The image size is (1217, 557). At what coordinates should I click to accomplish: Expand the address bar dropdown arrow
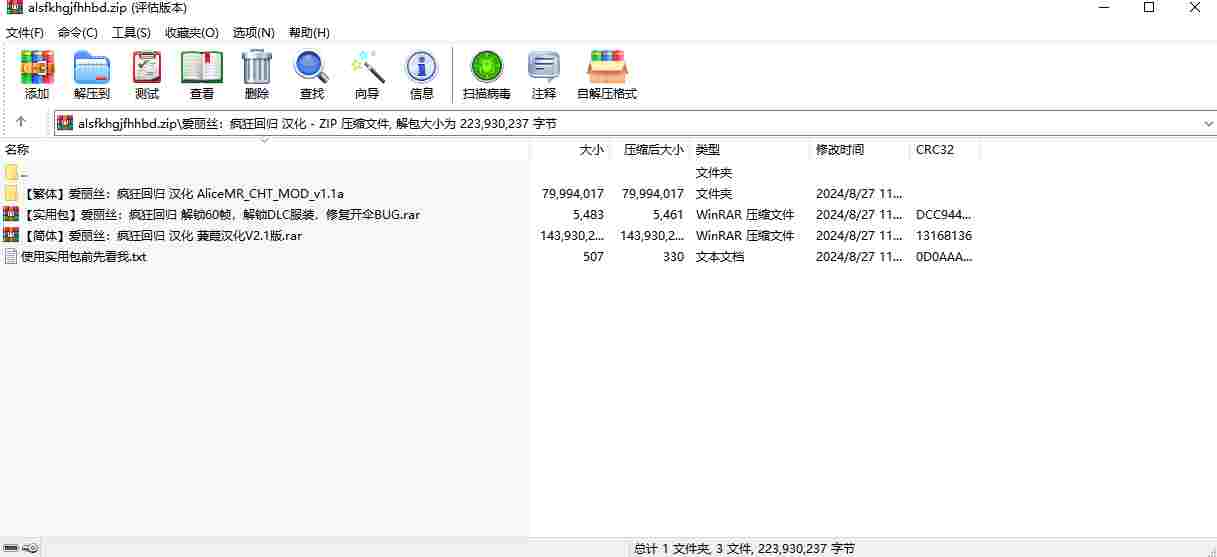(1208, 124)
